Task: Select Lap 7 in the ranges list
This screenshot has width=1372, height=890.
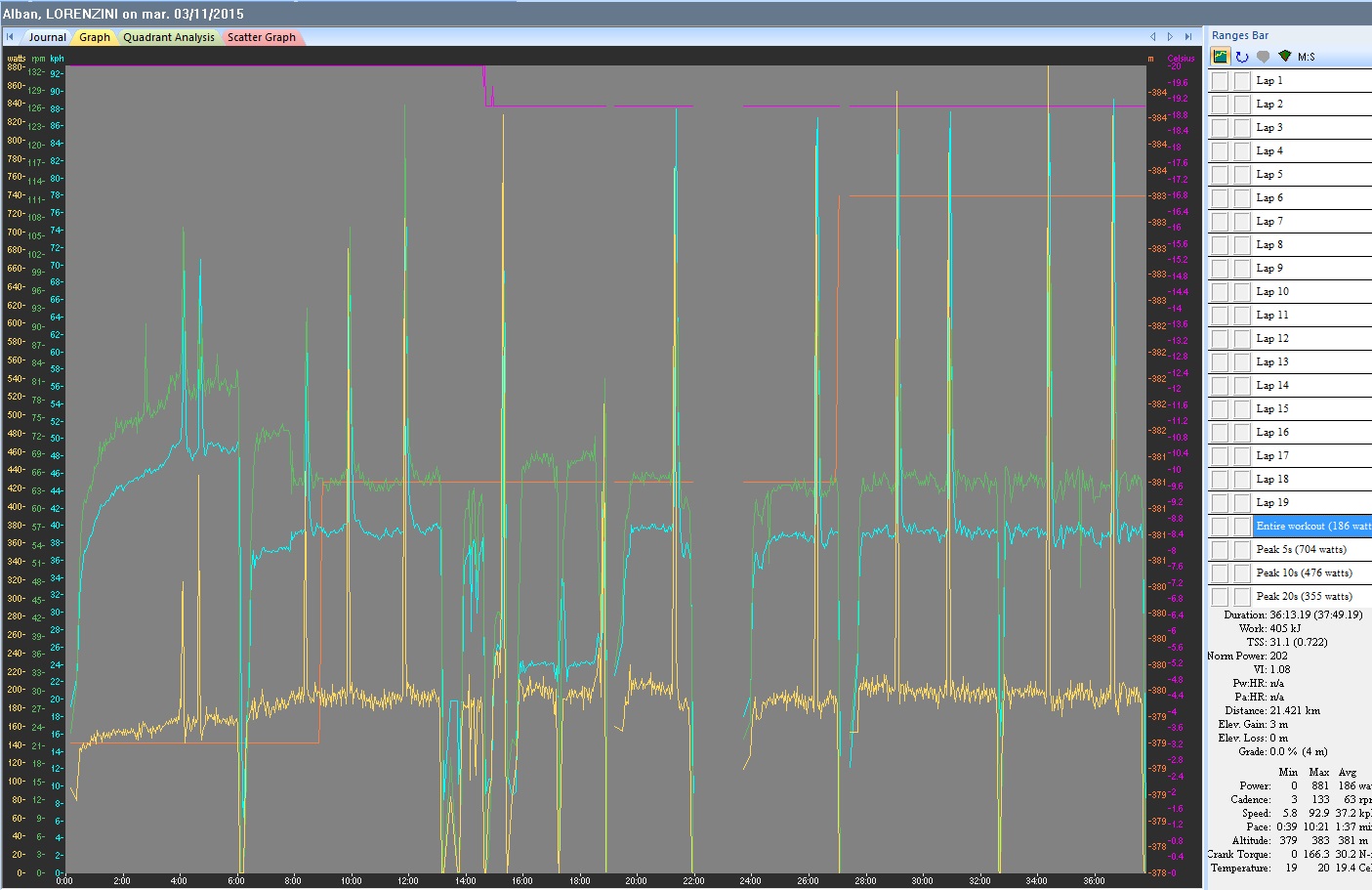Action: [x=1312, y=221]
